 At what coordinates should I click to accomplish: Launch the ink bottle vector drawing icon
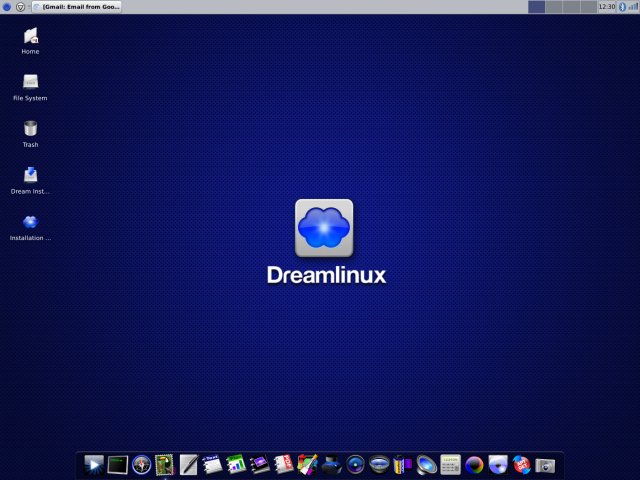(x=331, y=465)
